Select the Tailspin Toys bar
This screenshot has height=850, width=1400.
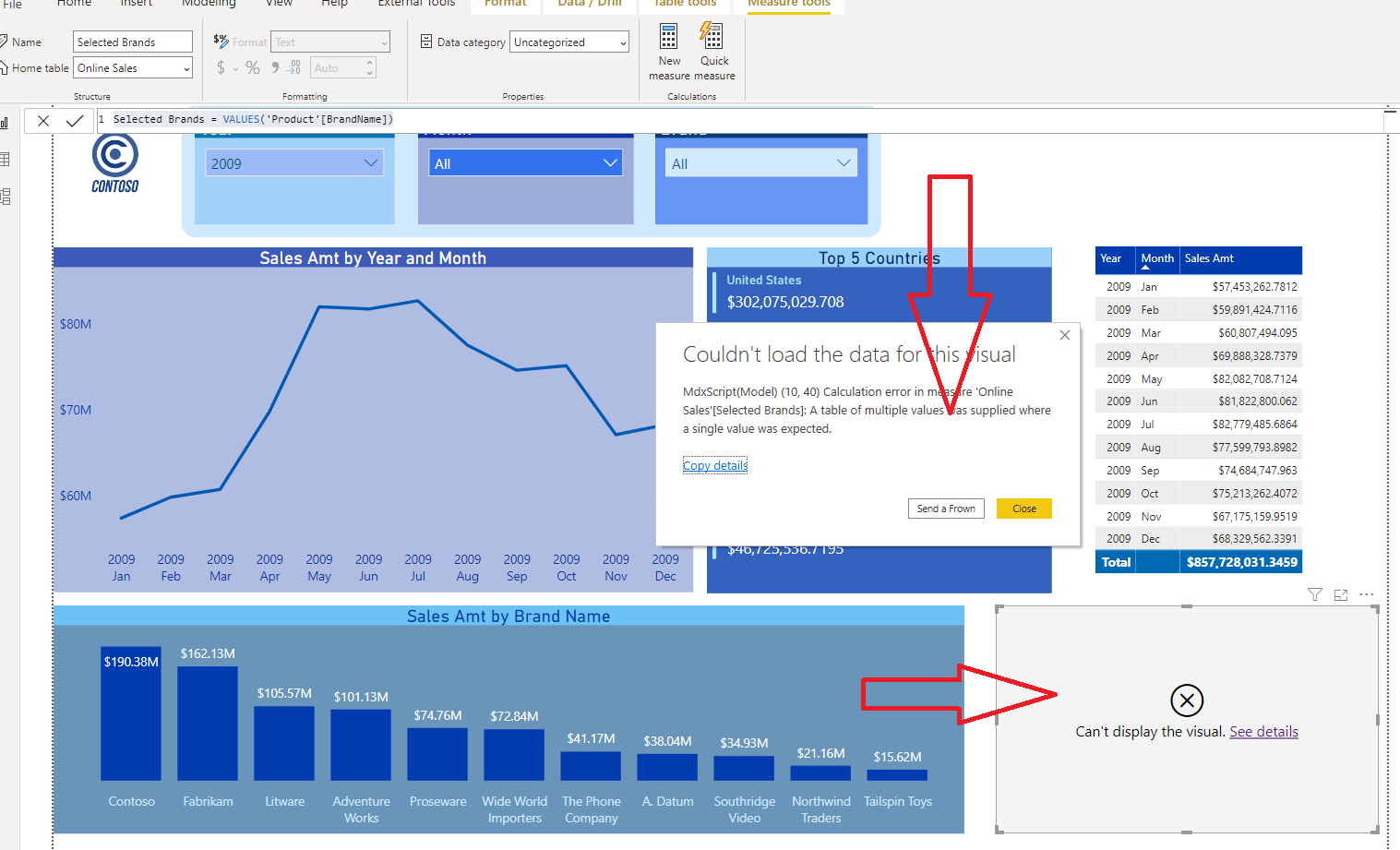897,775
